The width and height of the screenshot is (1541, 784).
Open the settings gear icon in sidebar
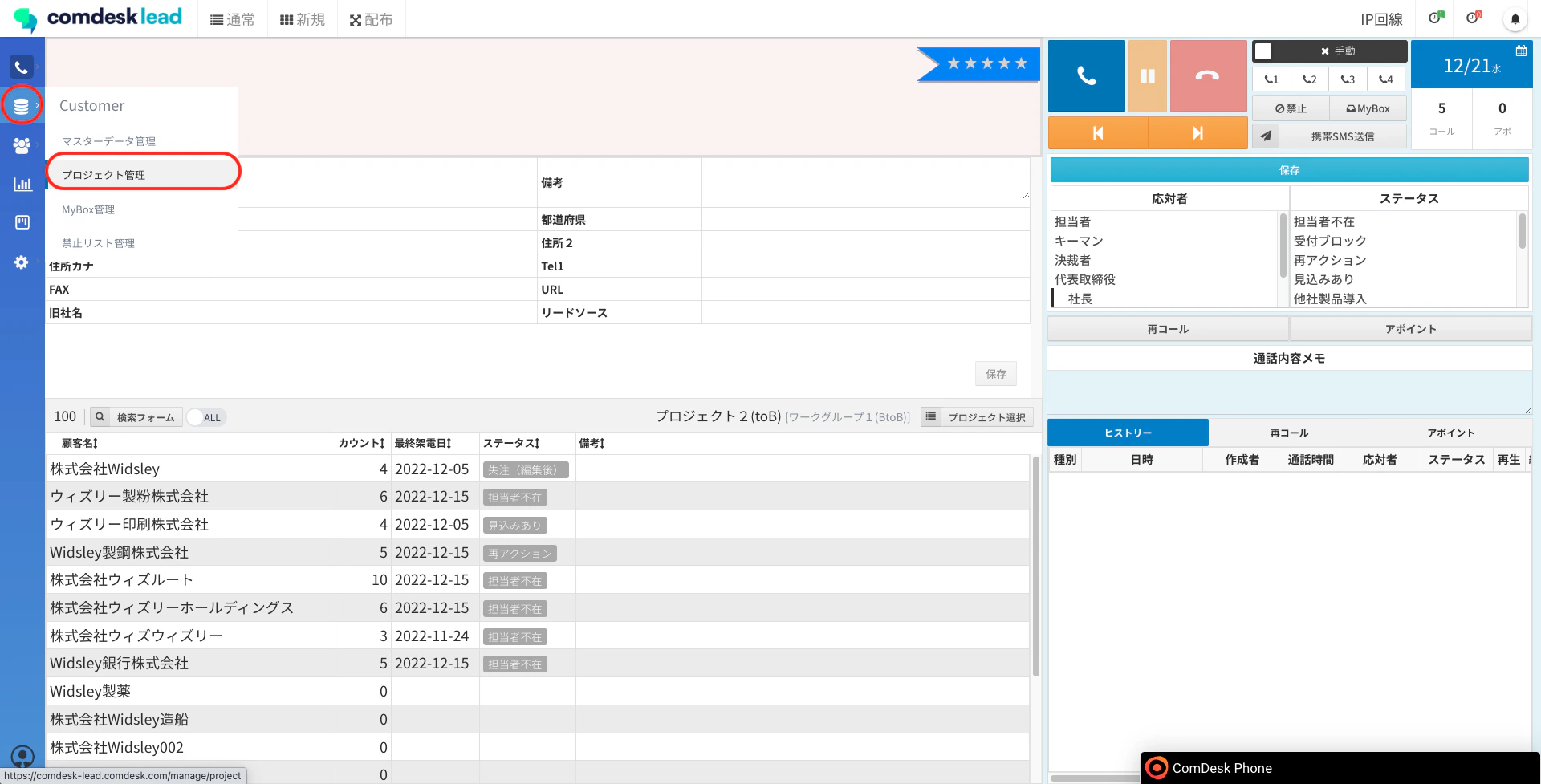click(22, 262)
